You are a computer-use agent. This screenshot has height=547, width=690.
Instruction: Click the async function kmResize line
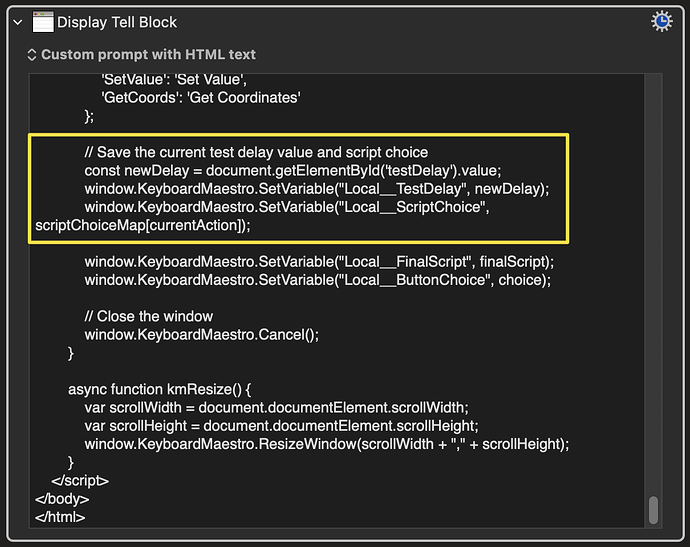tap(160, 389)
